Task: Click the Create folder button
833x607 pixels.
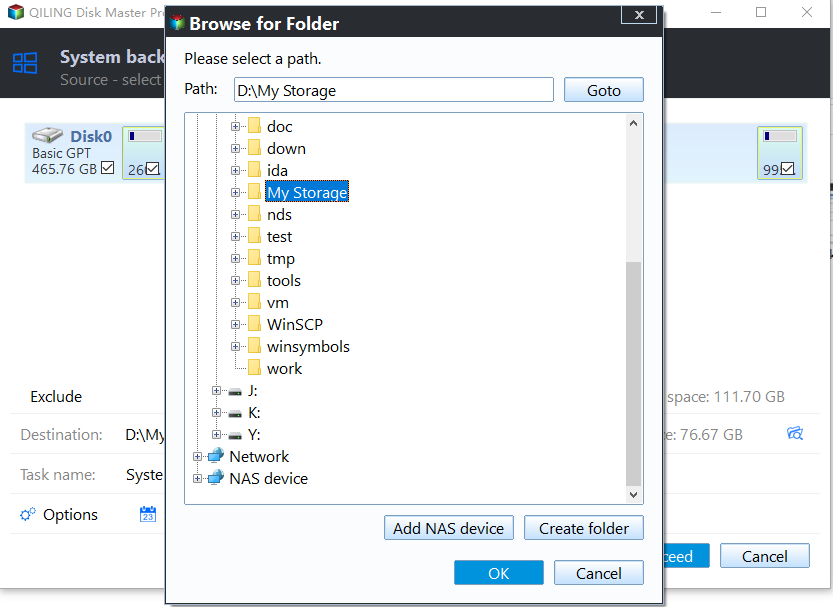Action: coord(584,528)
